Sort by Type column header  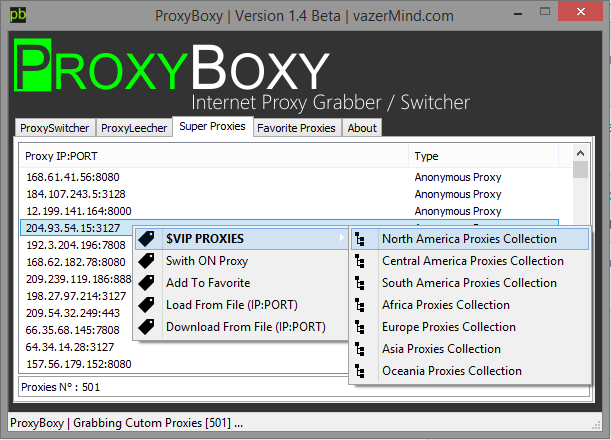click(483, 156)
